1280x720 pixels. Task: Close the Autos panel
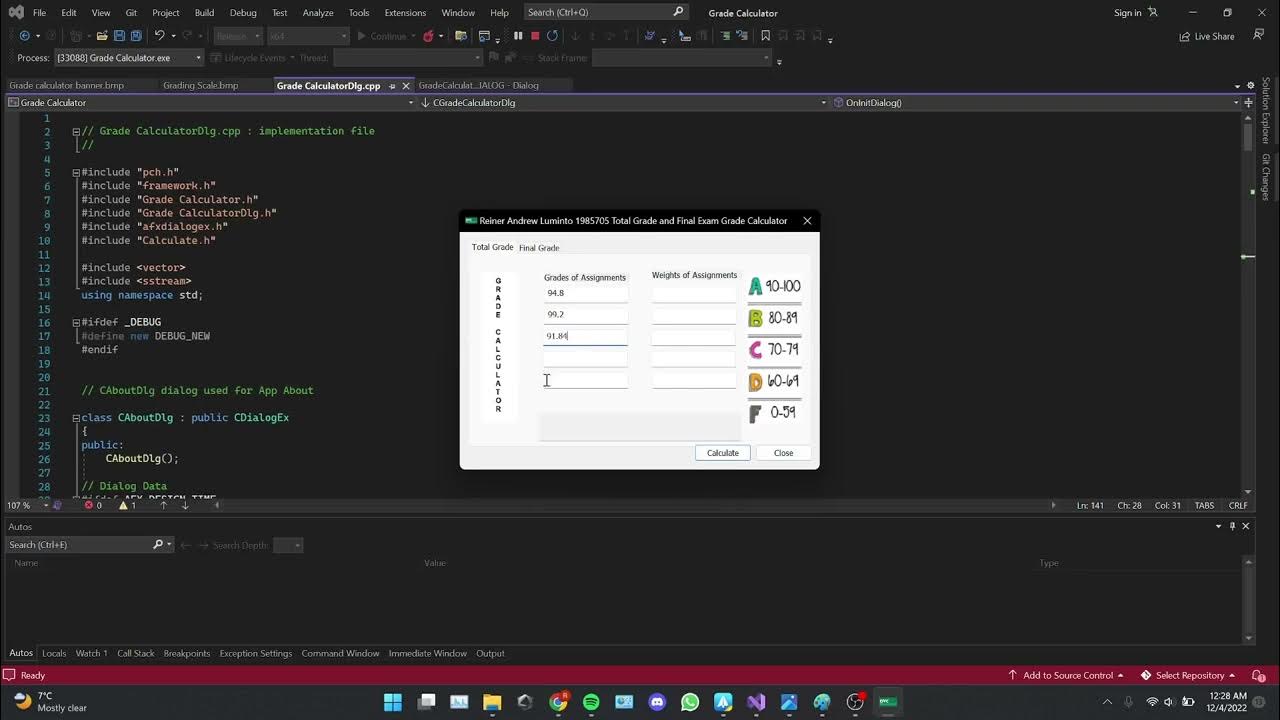pos(1245,526)
